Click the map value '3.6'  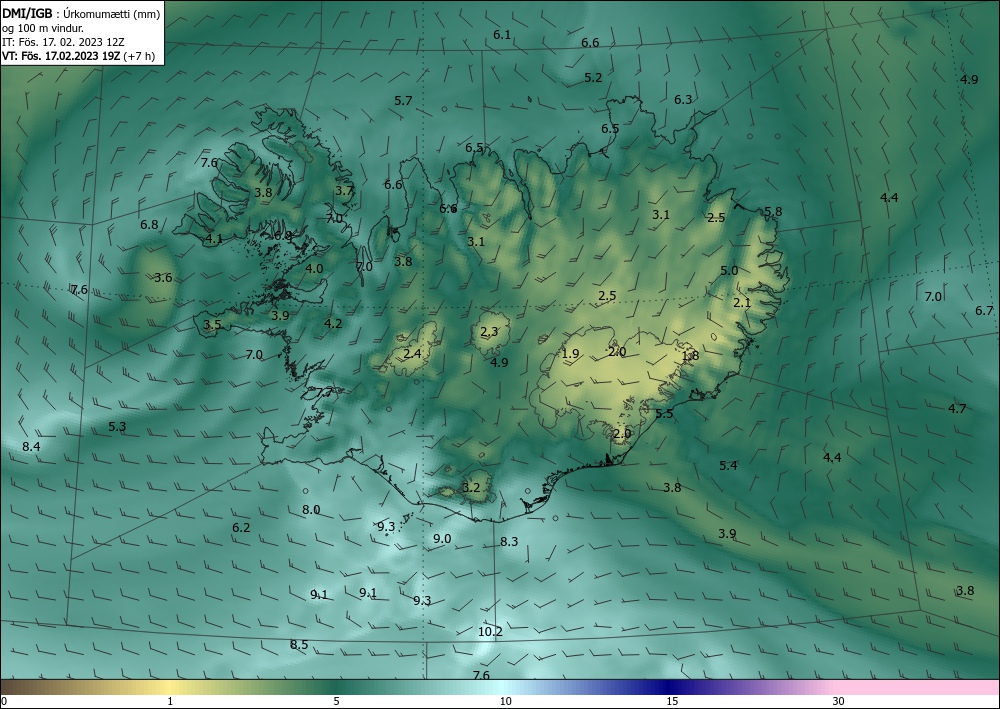pos(163,277)
